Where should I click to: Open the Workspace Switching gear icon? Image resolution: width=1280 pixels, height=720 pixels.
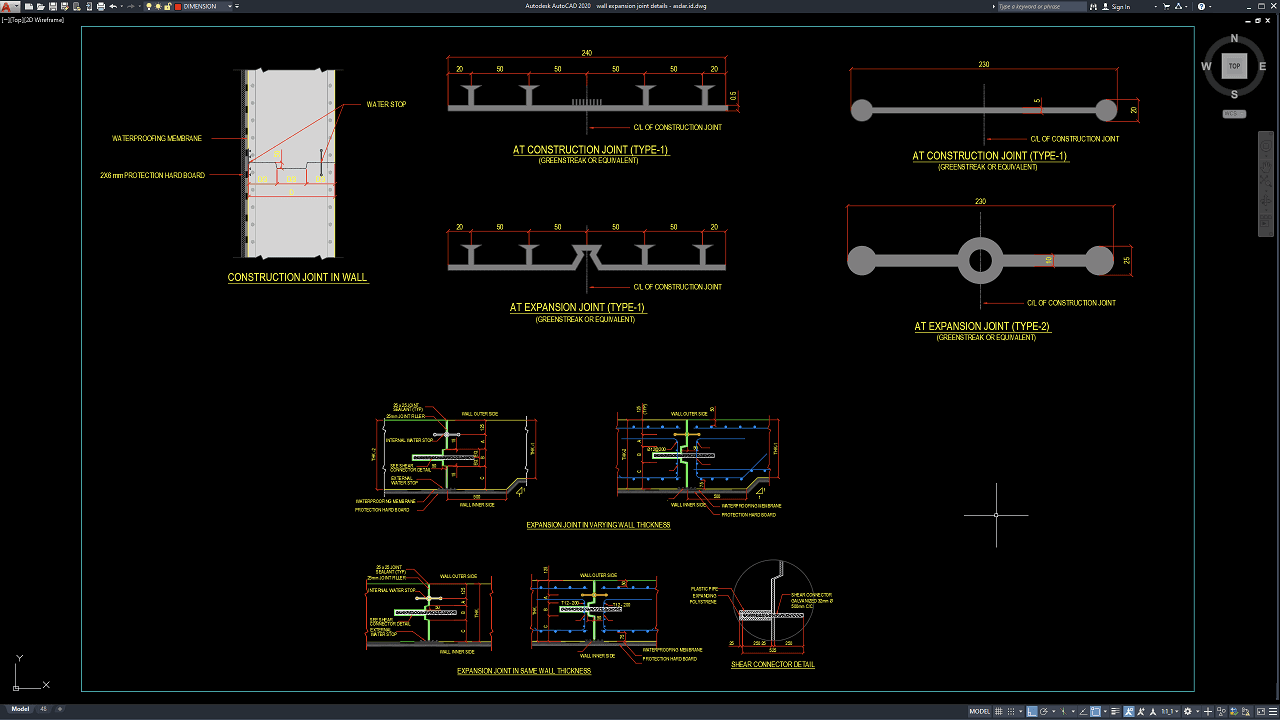pyautogui.click(x=1187, y=712)
